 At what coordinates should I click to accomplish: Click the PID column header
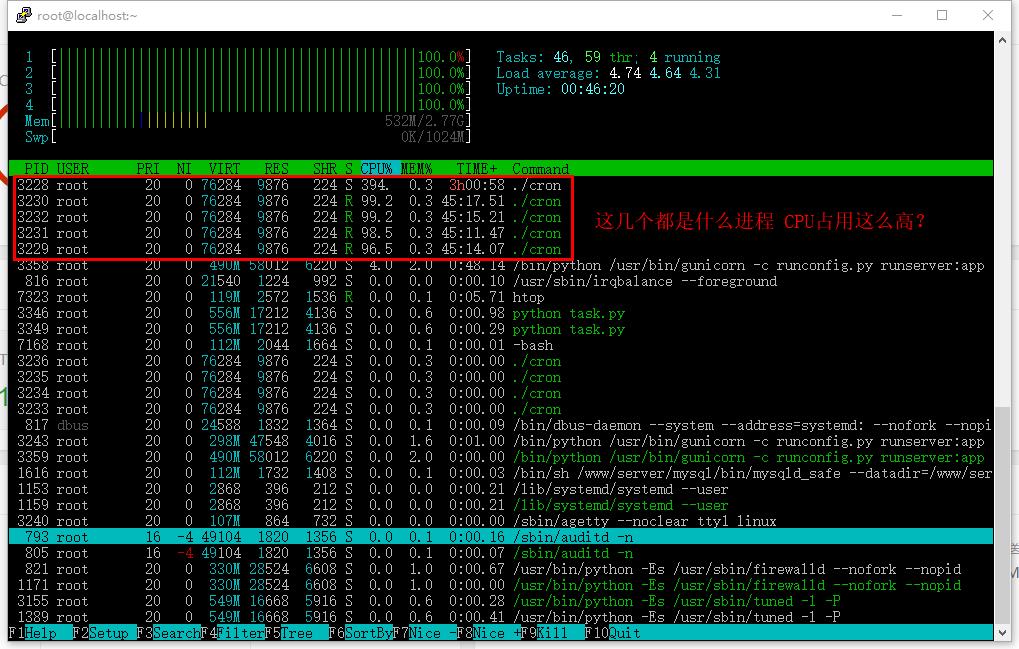[x=36, y=169]
